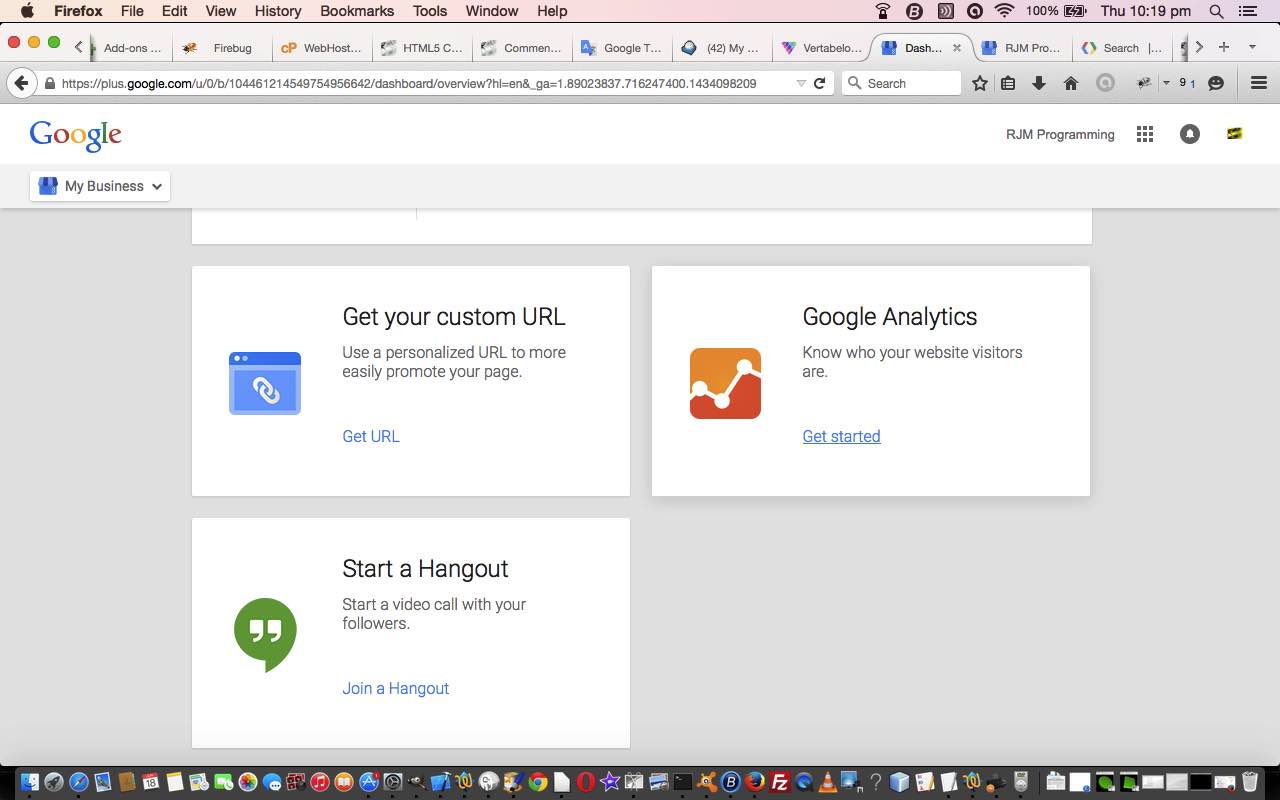Reload the page with refresh icon
This screenshot has height=800, width=1280.
point(820,83)
